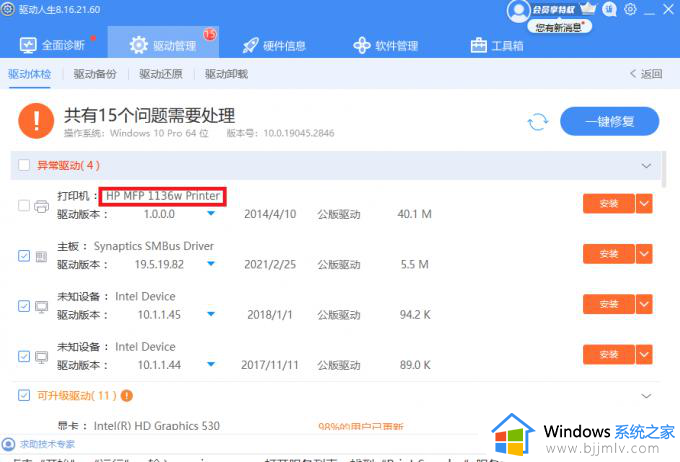Uncheck the Intel Device 10.1.1.45 checkbox
The width and height of the screenshot is (680, 462).
(24, 306)
